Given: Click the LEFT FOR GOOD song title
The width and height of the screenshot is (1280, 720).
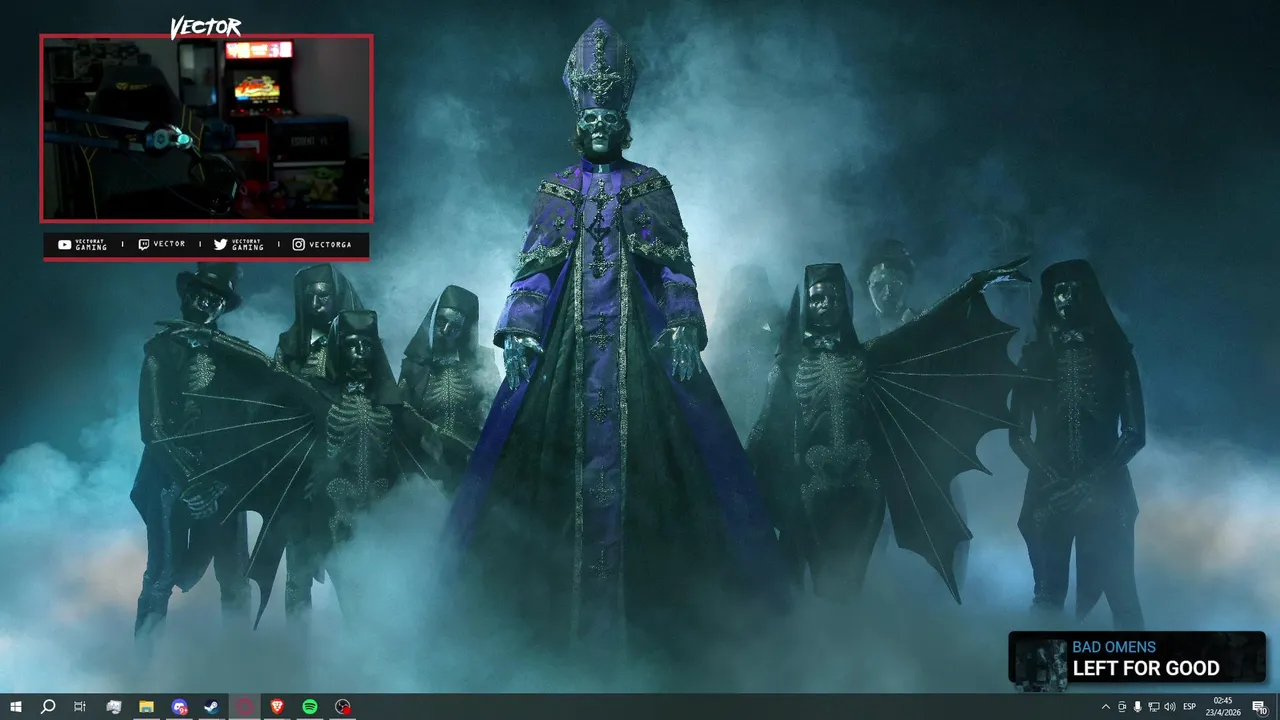Looking at the screenshot, I should tap(1146, 669).
